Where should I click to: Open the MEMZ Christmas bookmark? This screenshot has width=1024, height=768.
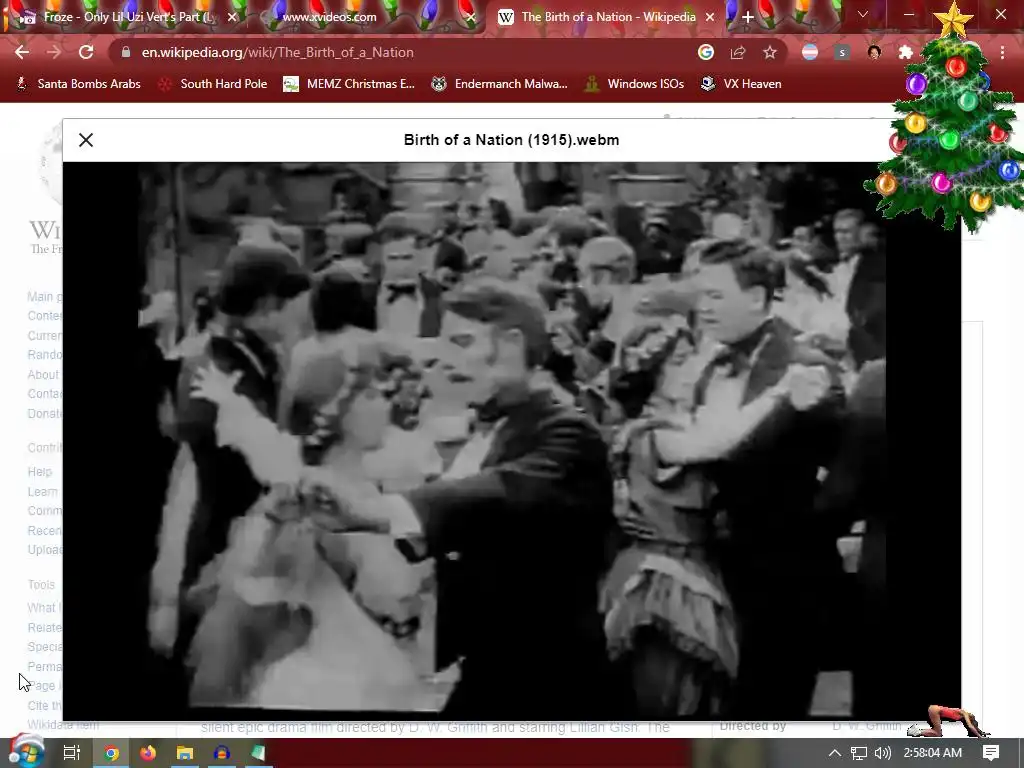349,84
